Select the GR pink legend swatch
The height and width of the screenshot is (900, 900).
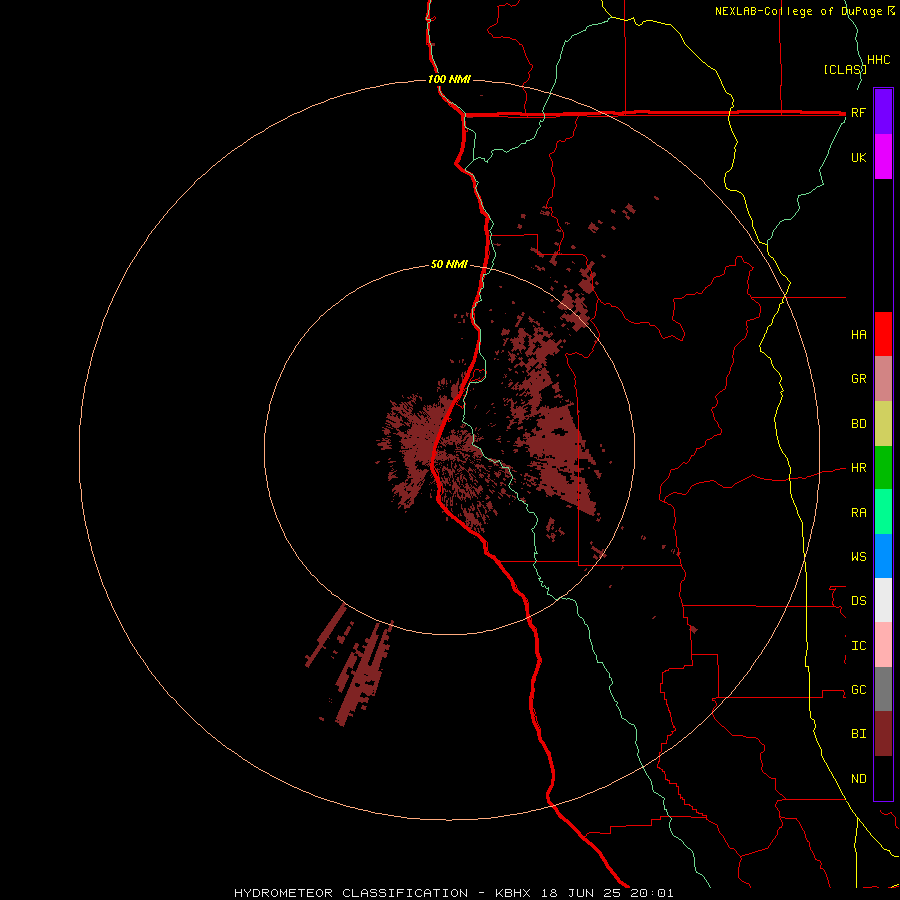tap(883, 378)
